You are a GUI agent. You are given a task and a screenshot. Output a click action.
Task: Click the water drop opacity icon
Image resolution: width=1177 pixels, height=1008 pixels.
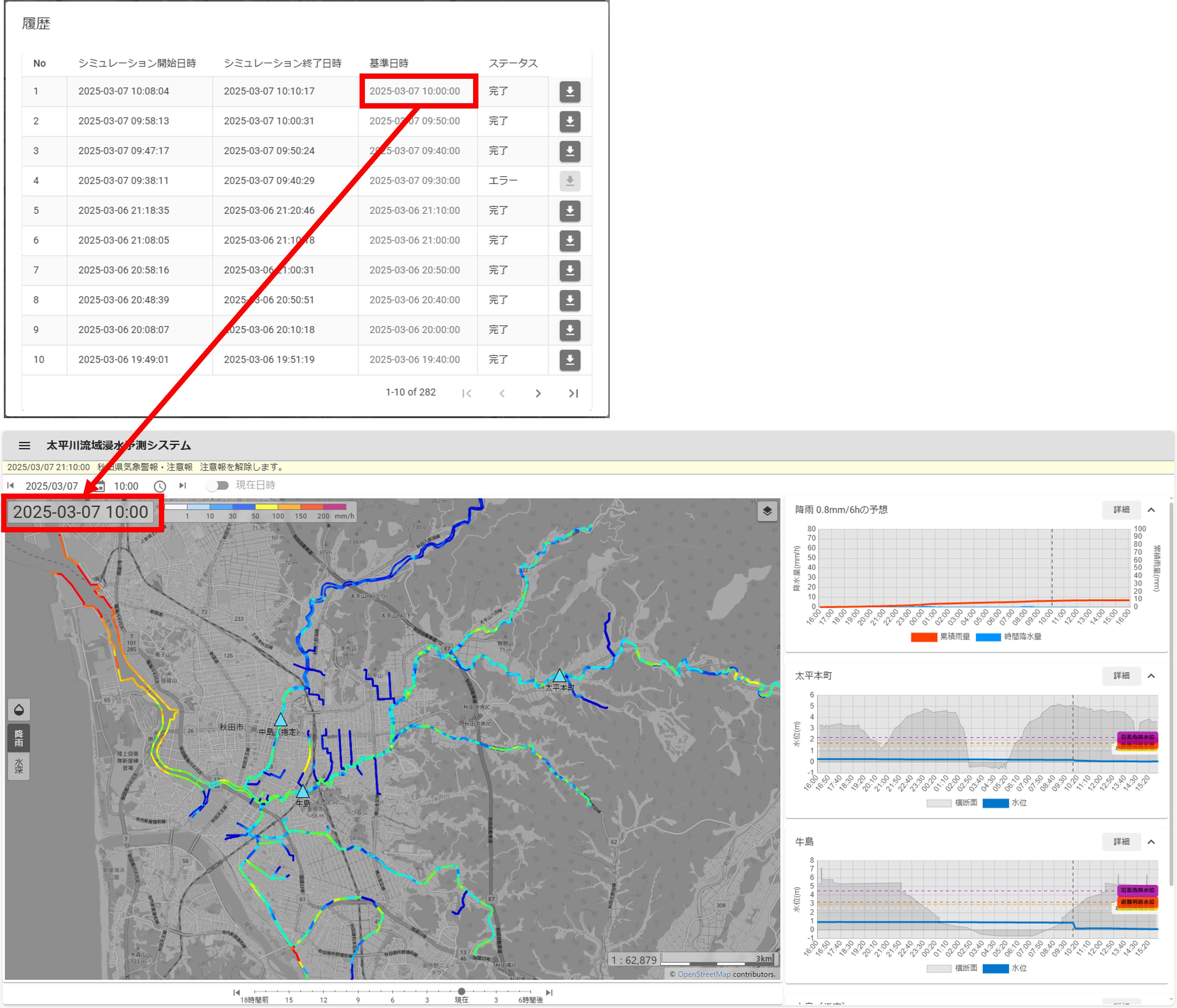click(x=19, y=710)
